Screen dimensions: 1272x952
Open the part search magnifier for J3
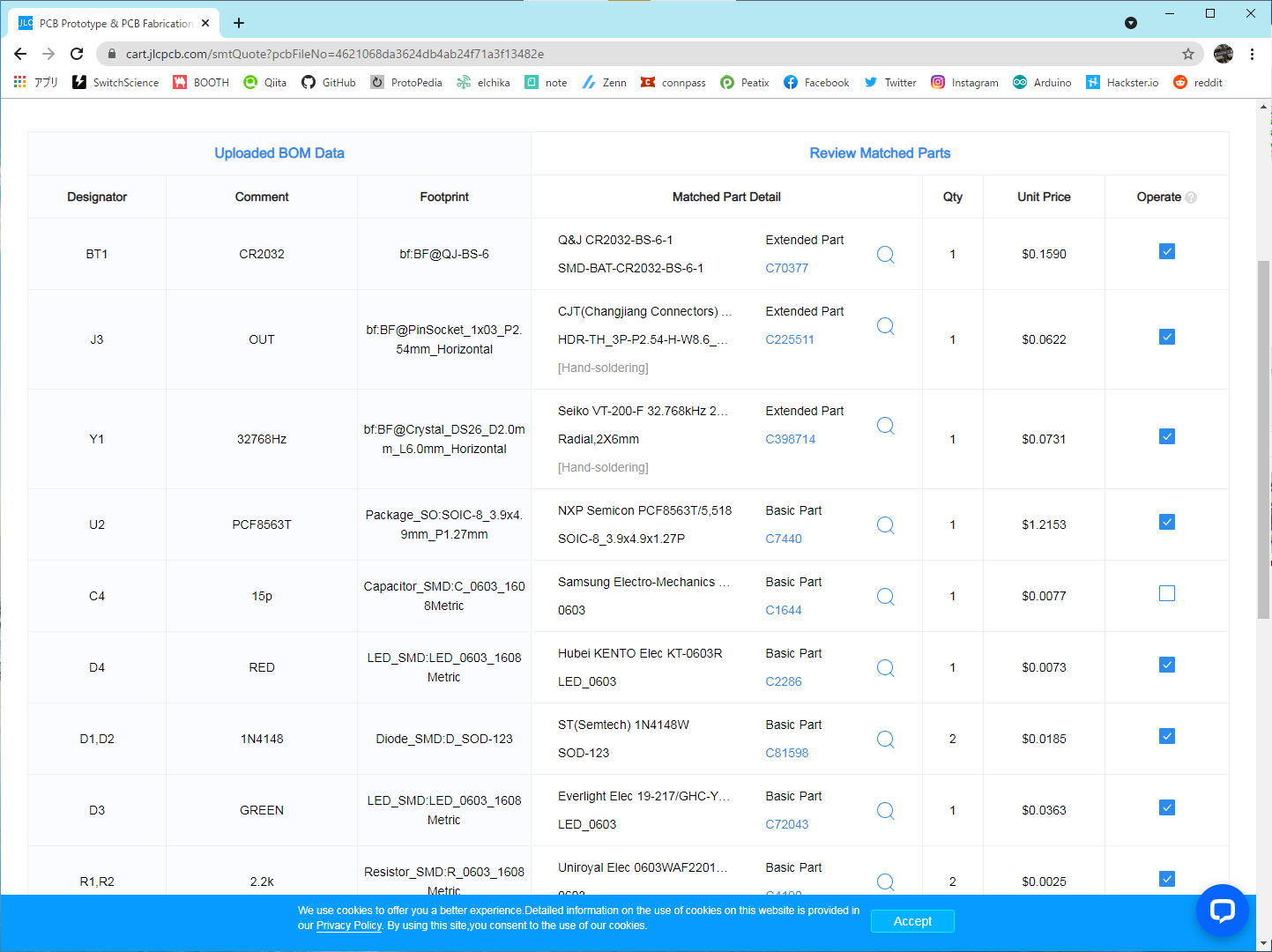(x=886, y=326)
